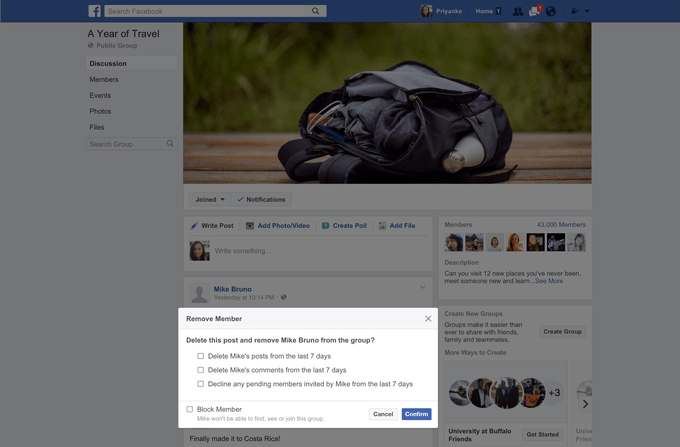Click the Facebook logo icon
The width and height of the screenshot is (680, 447).
[94, 11]
